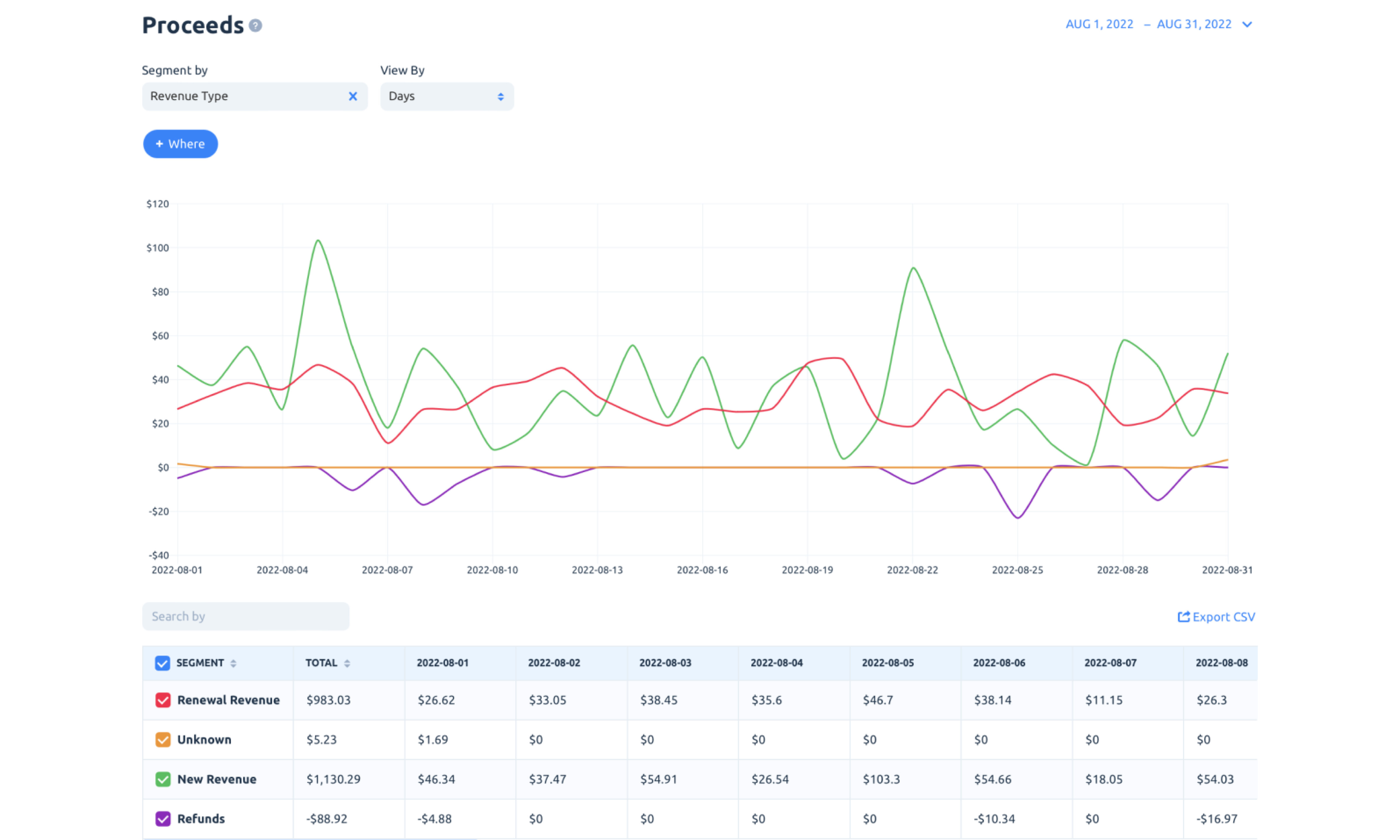Sort by the SEGMENT column arrows

[233, 663]
